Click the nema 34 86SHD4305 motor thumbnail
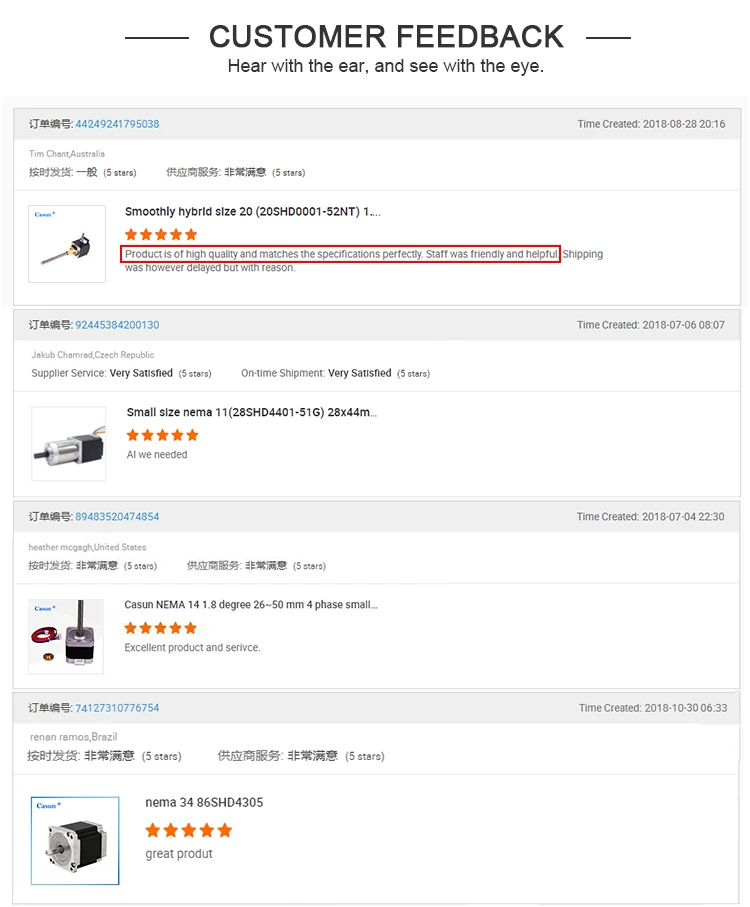The height and width of the screenshot is (907, 750). click(x=75, y=840)
